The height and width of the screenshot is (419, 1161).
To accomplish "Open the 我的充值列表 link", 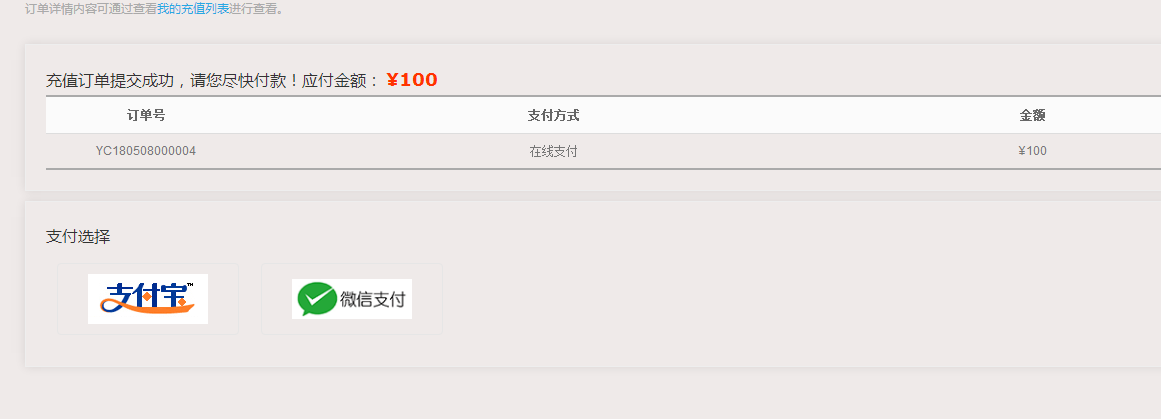I will point(193,10).
